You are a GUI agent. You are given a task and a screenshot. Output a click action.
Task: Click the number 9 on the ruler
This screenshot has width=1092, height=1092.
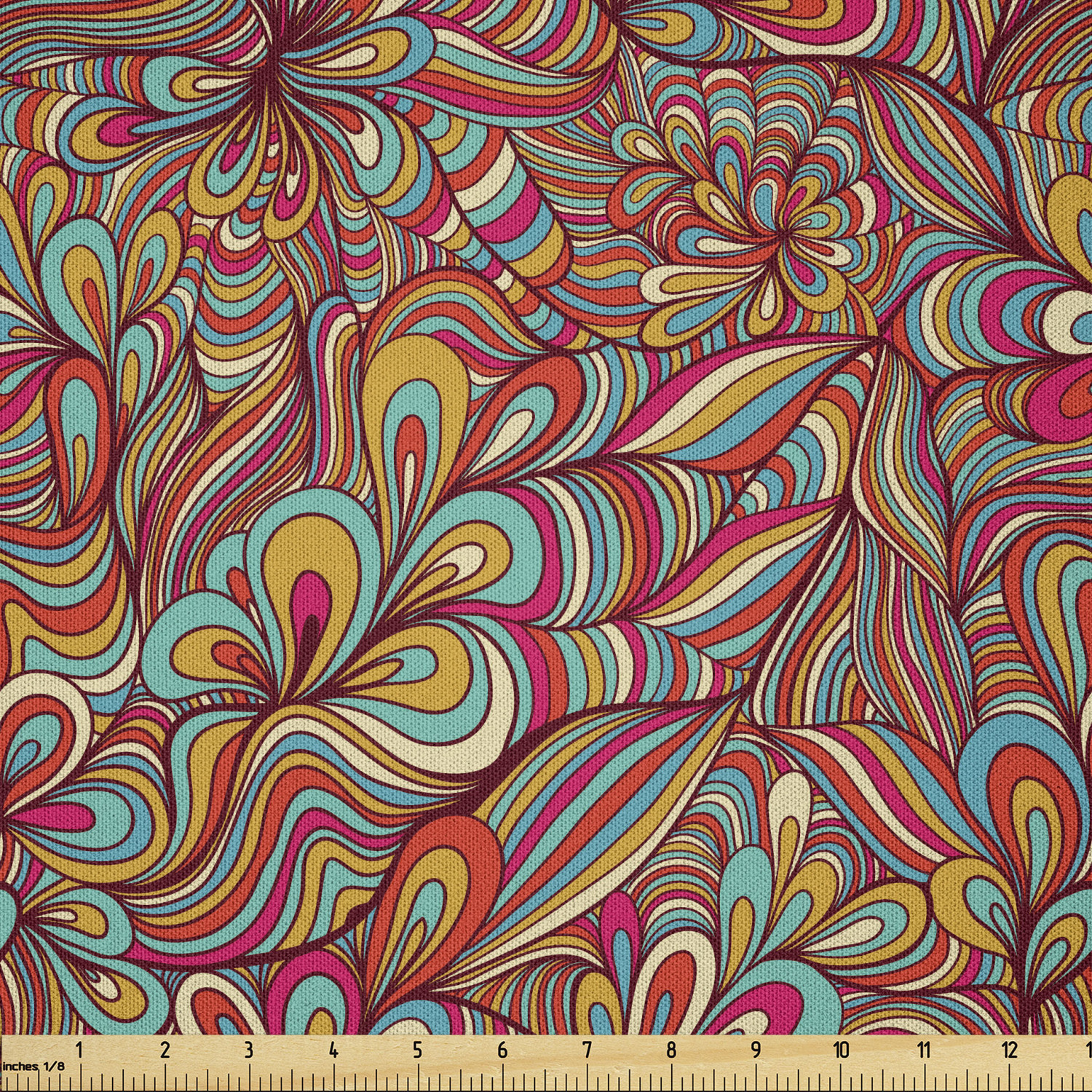coord(756,1051)
